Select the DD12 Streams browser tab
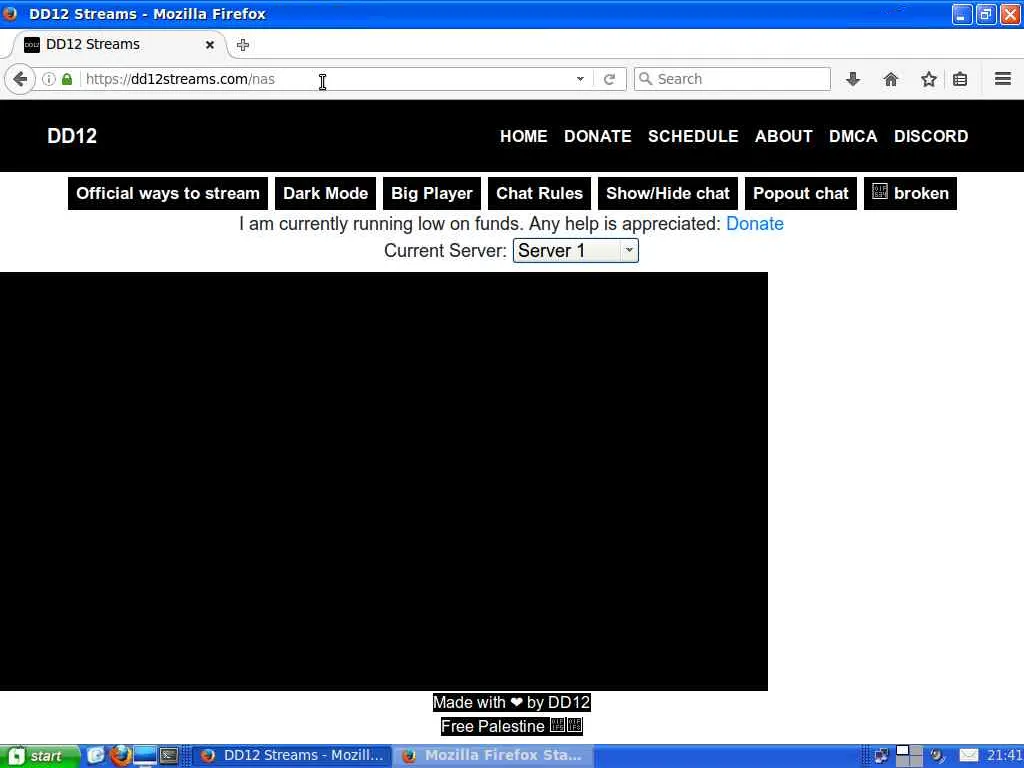 pos(118,44)
